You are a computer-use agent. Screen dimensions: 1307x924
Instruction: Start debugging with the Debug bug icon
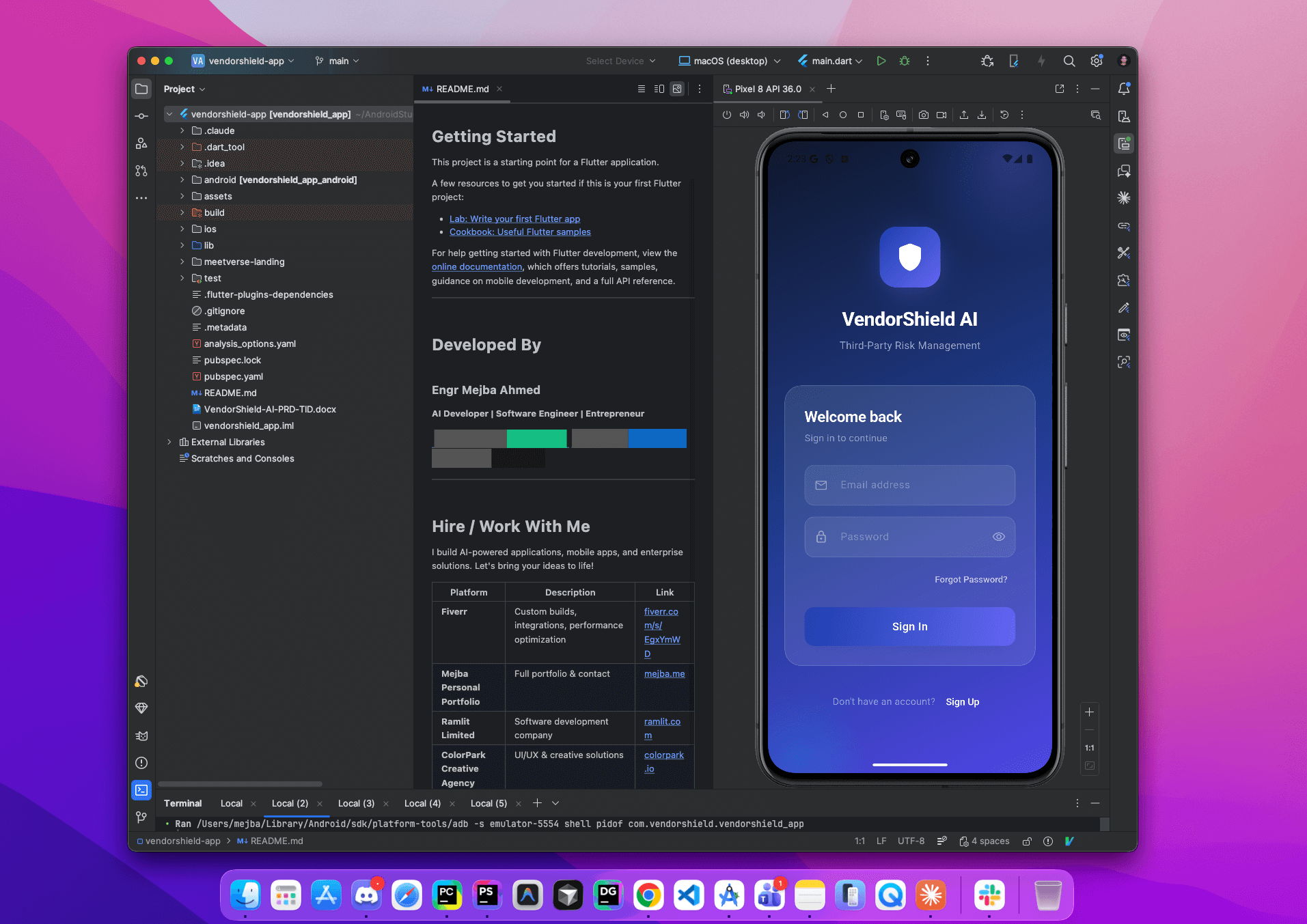pyautogui.click(x=904, y=61)
